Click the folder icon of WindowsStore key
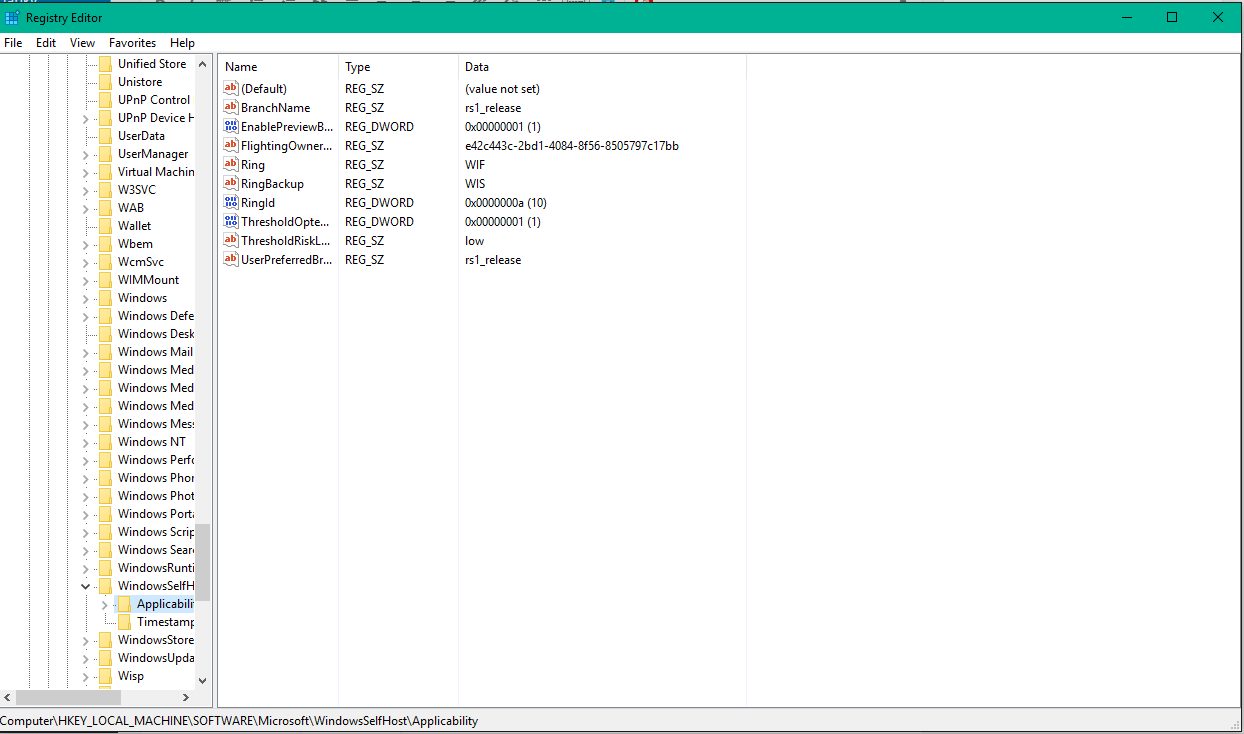Screen dimensions: 1244x734 pyautogui.click(x=105, y=640)
